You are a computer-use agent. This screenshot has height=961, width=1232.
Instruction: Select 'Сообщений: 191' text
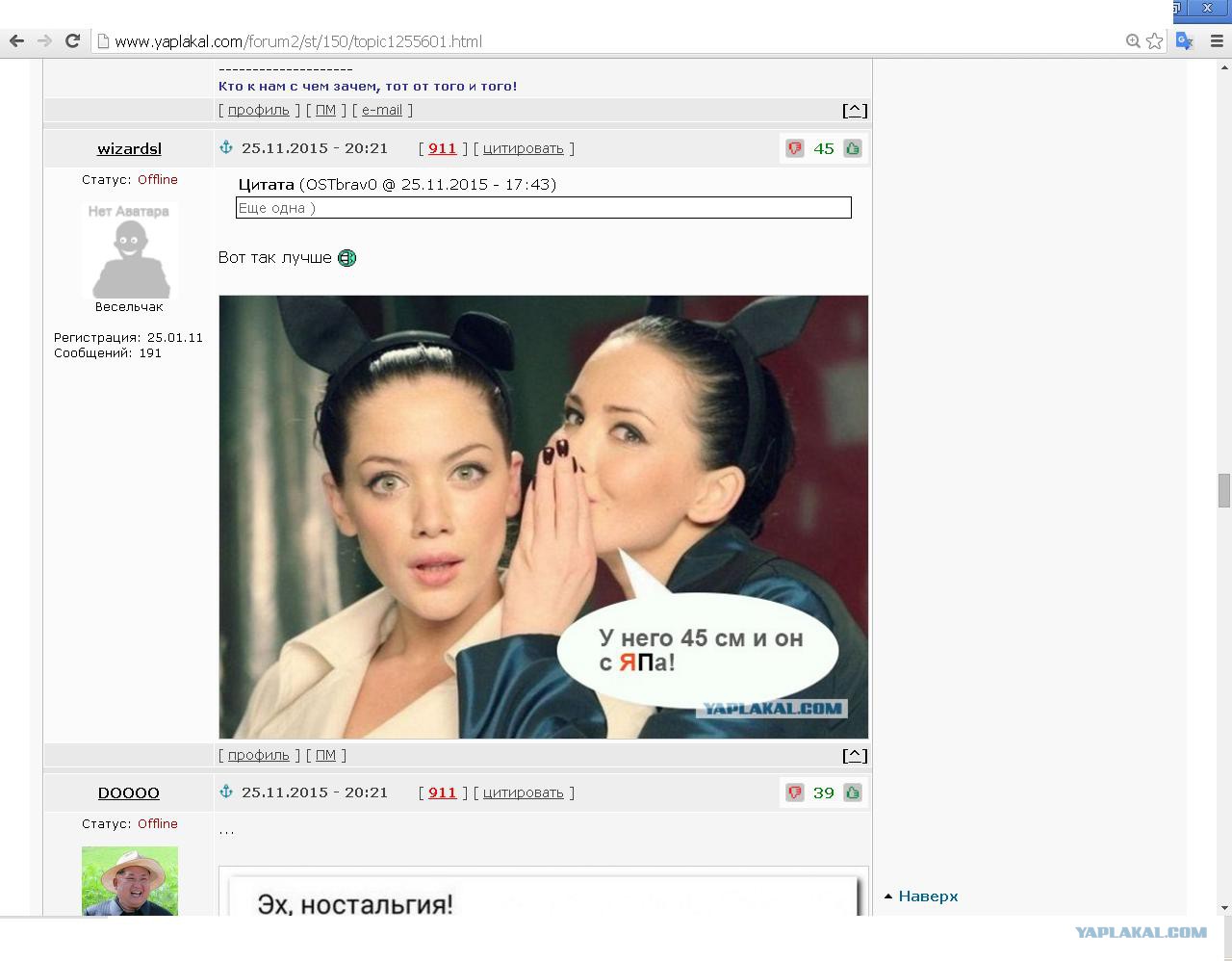[108, 352]
